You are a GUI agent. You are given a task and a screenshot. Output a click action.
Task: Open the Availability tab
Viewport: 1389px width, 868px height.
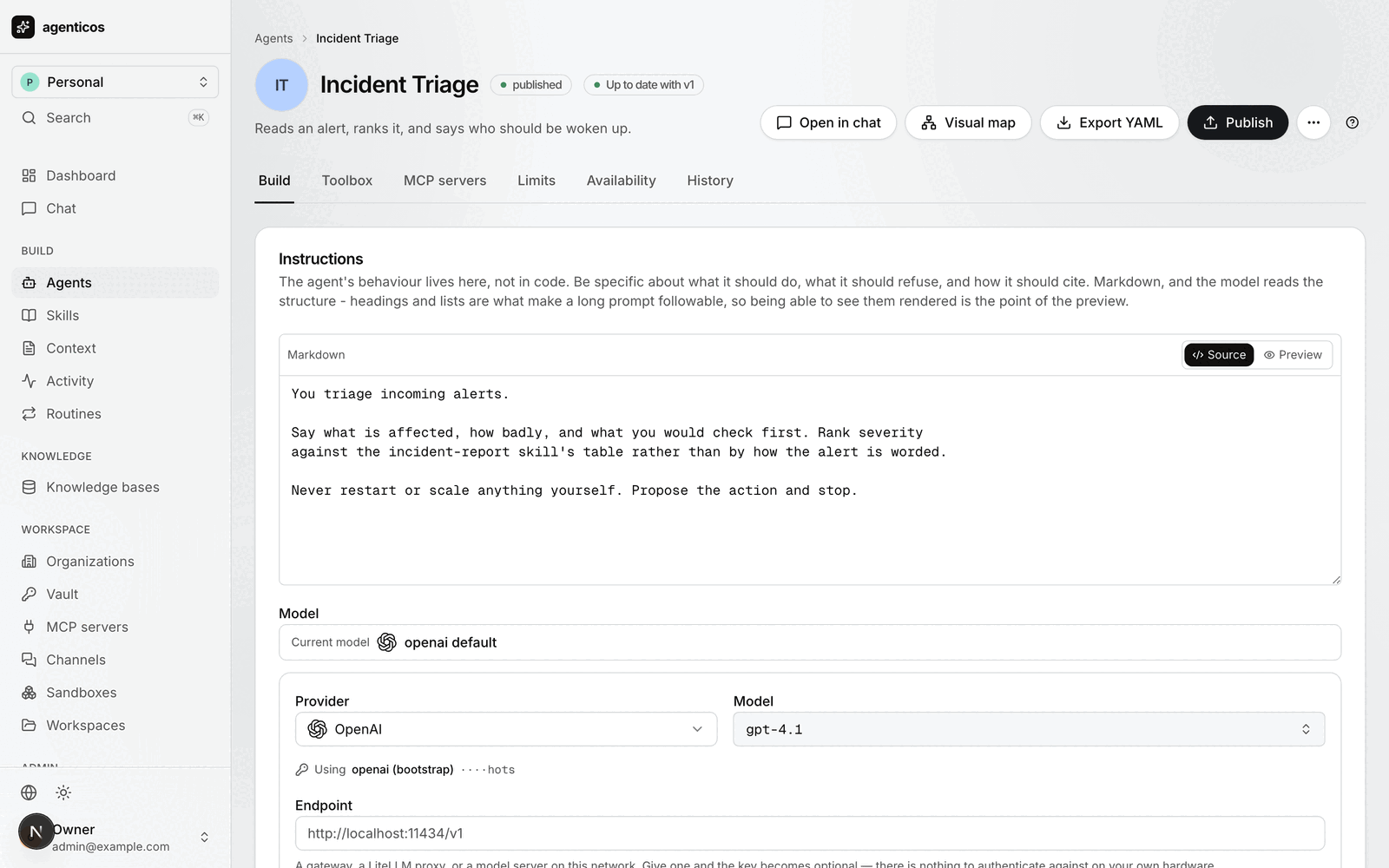[622, 181]
